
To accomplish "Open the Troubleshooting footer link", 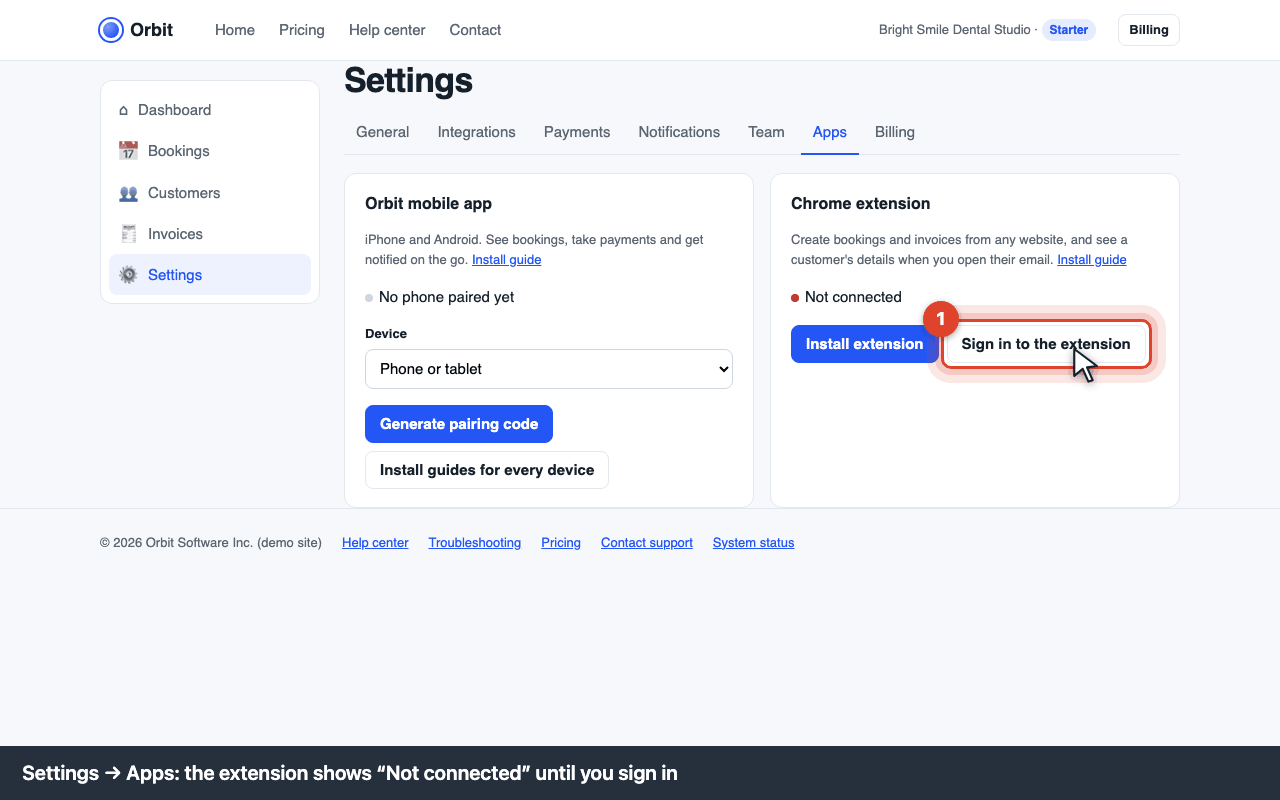I will [x=475, y=543].
